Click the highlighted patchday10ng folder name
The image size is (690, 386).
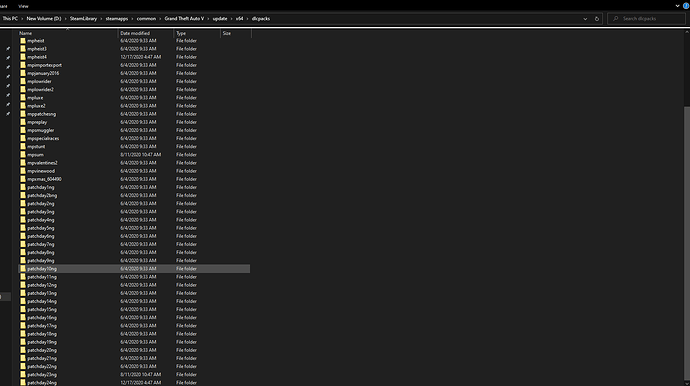(42, 268)
